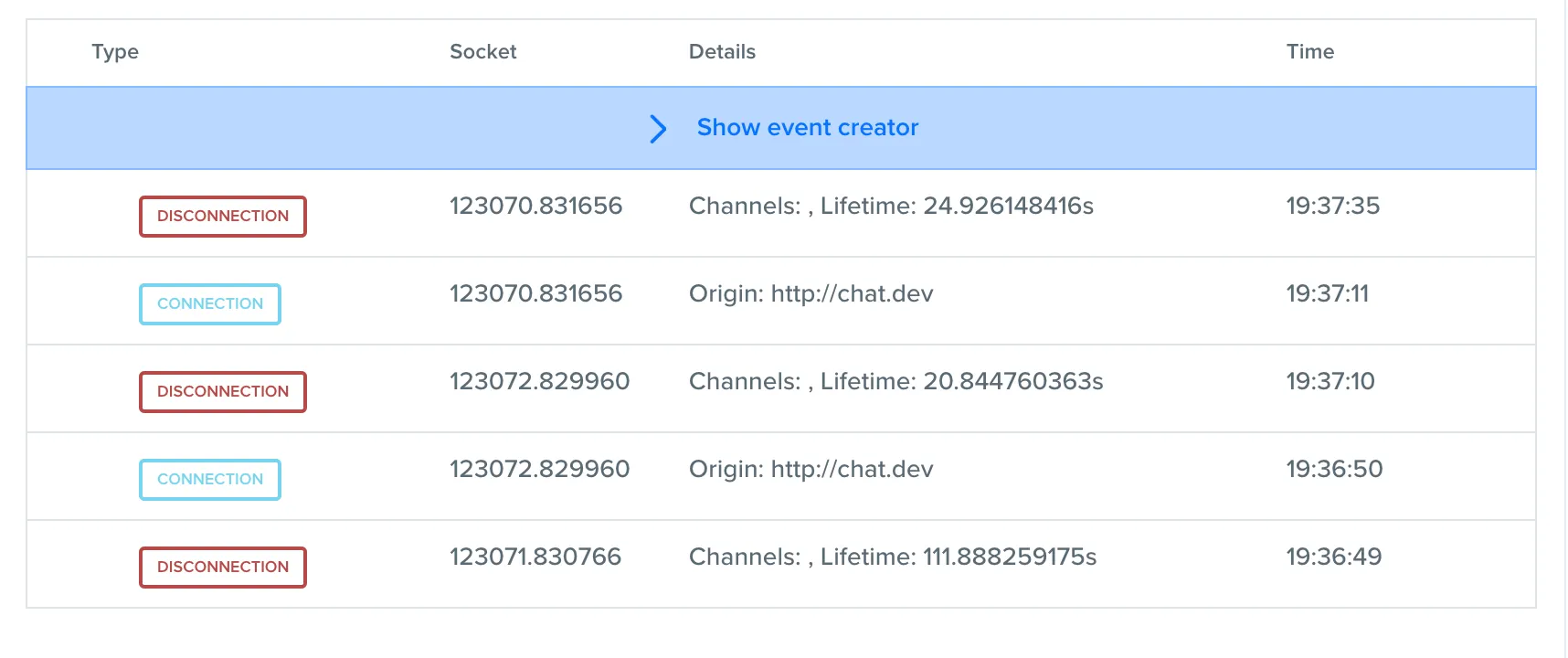Click the 19:37:35 timestamp
Screen dimensions: 1568x658
click(1332, 206)
